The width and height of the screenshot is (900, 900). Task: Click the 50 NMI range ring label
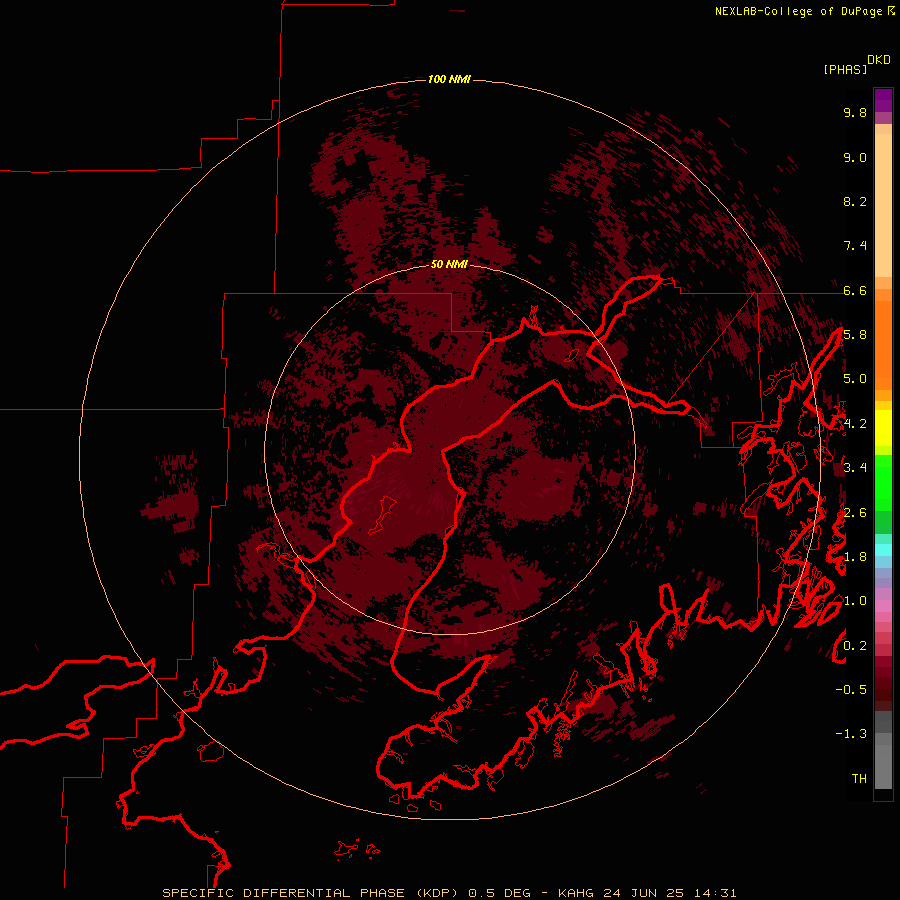pyautogui.click(x=449, y=264)
